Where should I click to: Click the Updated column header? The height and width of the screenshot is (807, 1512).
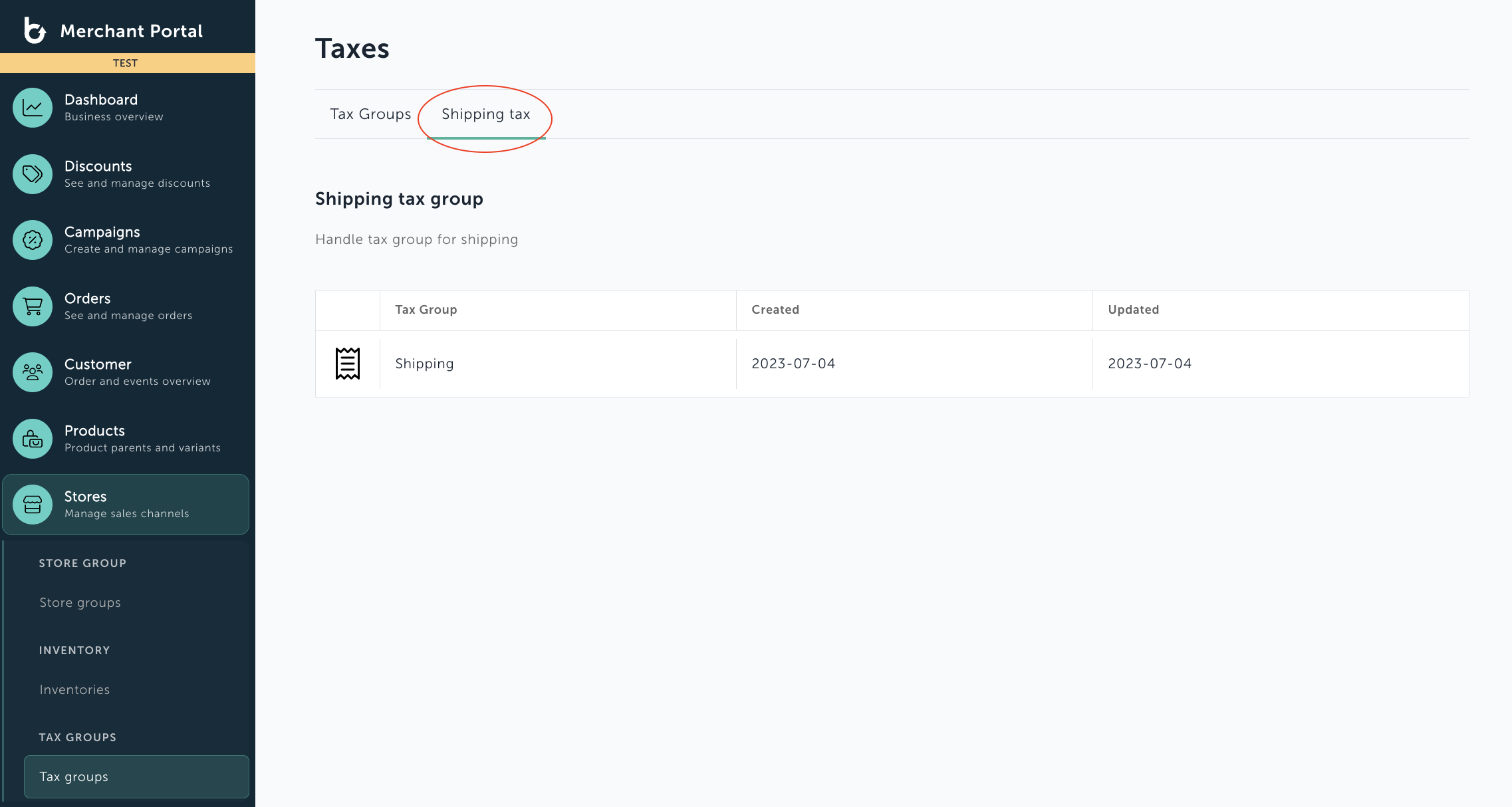(1133, 310)
